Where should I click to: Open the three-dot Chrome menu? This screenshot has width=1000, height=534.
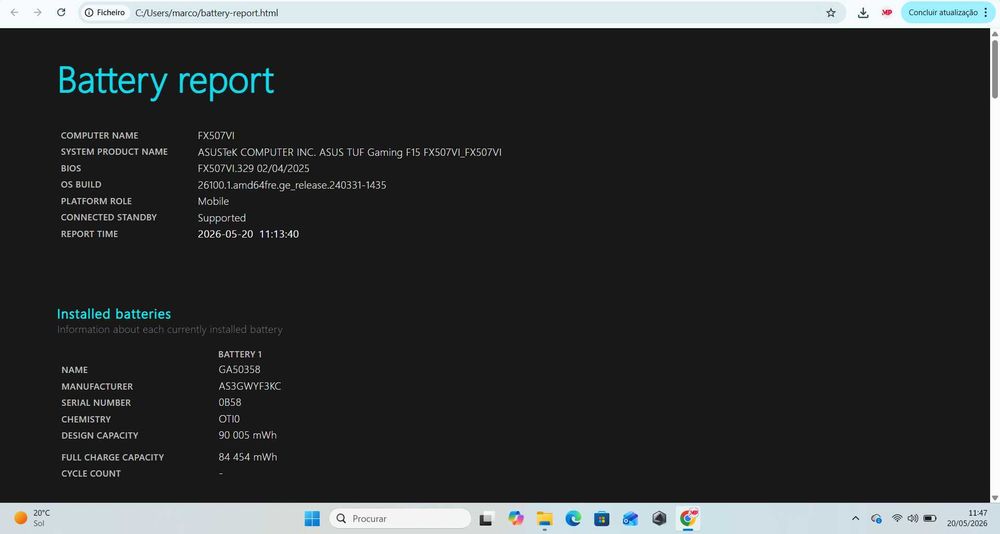pos(986,13)
